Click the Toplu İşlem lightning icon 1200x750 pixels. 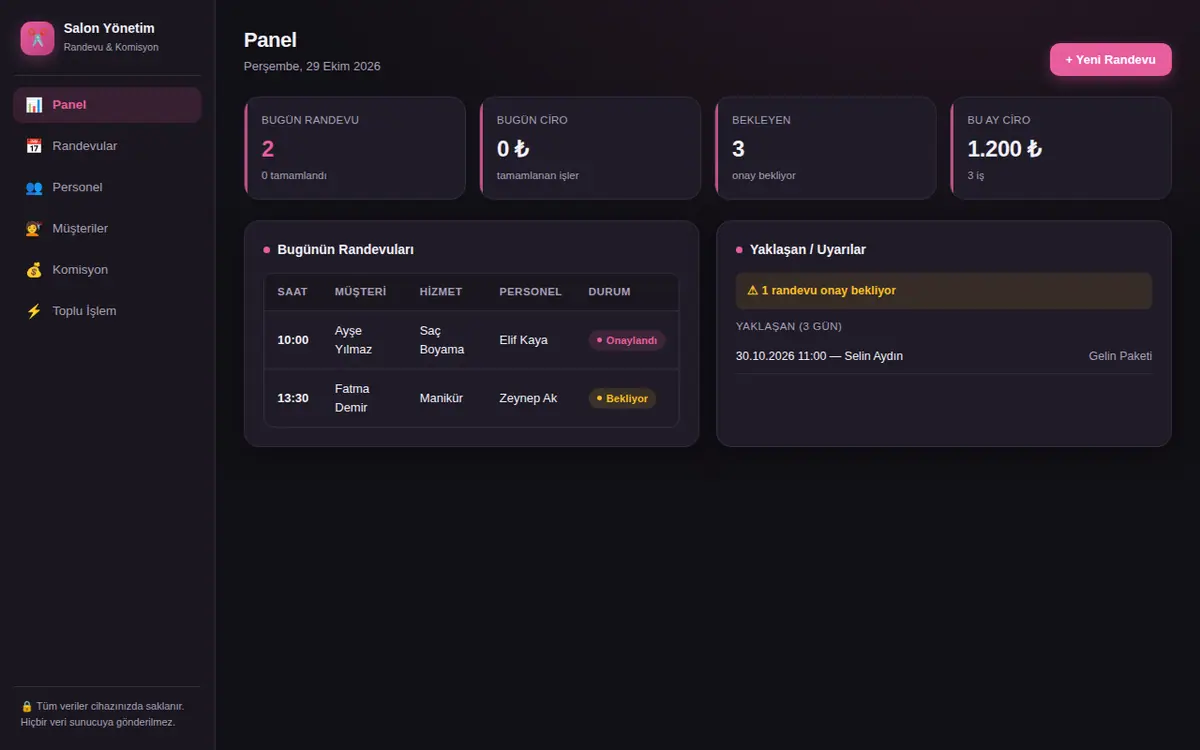click(x=34, y=311)
